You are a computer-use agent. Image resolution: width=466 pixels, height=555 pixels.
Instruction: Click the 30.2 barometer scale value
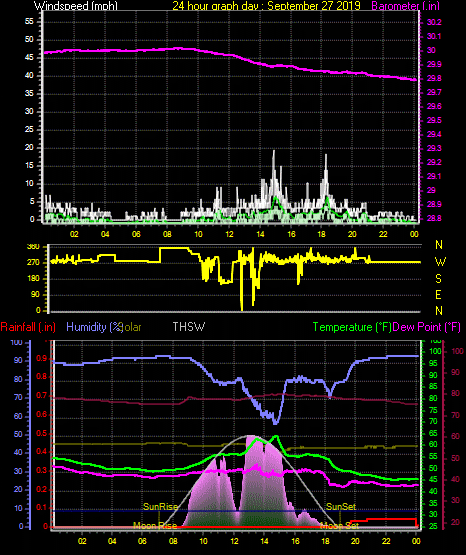[434, 22]
